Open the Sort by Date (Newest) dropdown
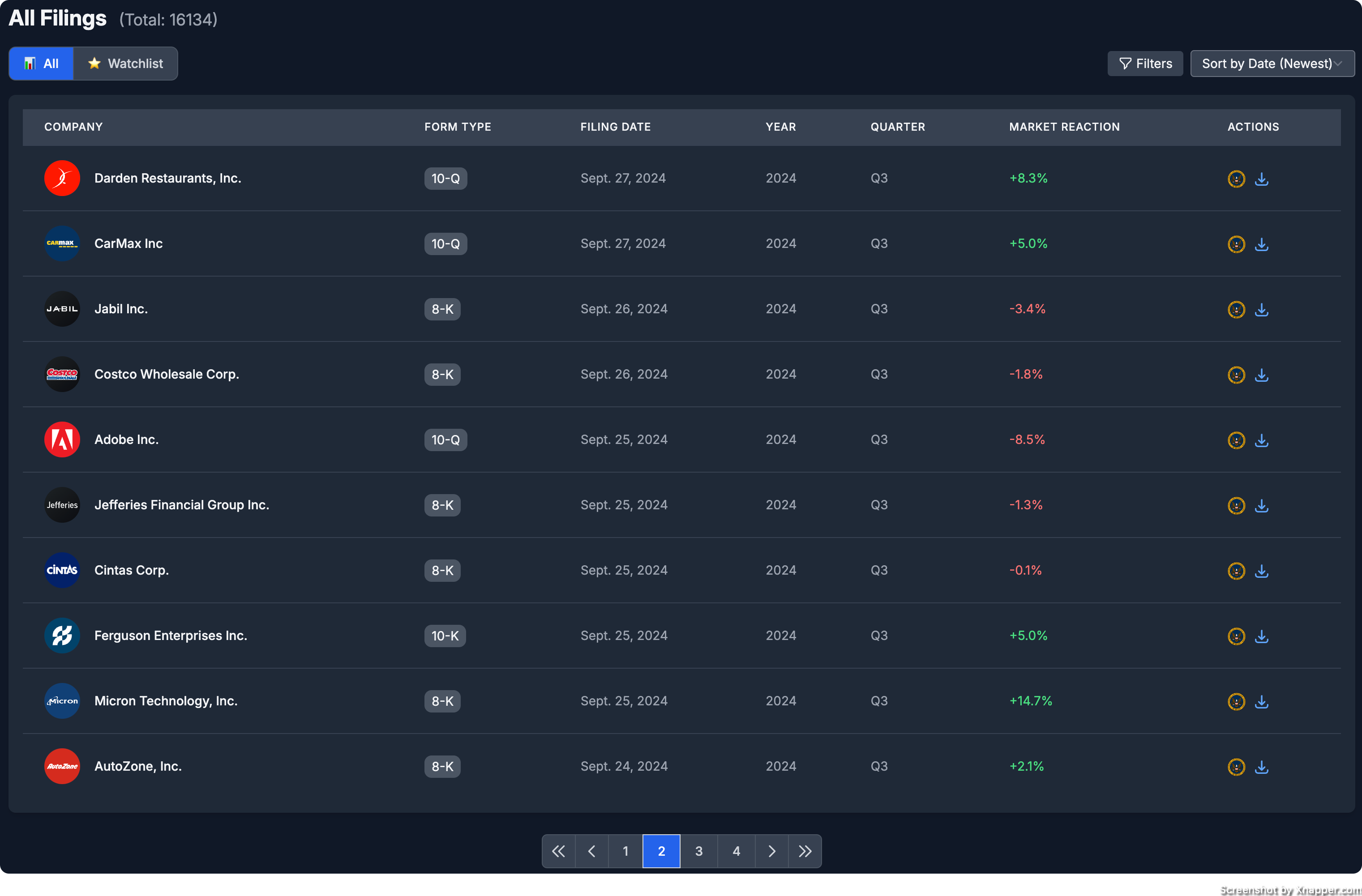1362x896 pixels. coord(1272,64)
